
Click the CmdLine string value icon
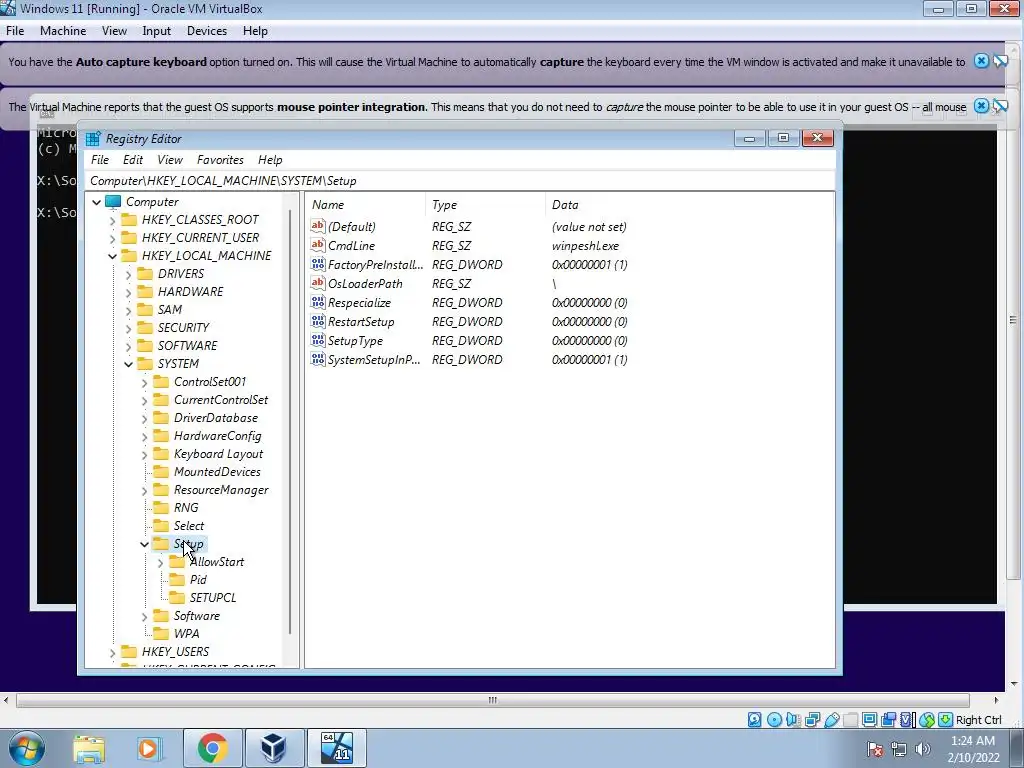[317, 245]
